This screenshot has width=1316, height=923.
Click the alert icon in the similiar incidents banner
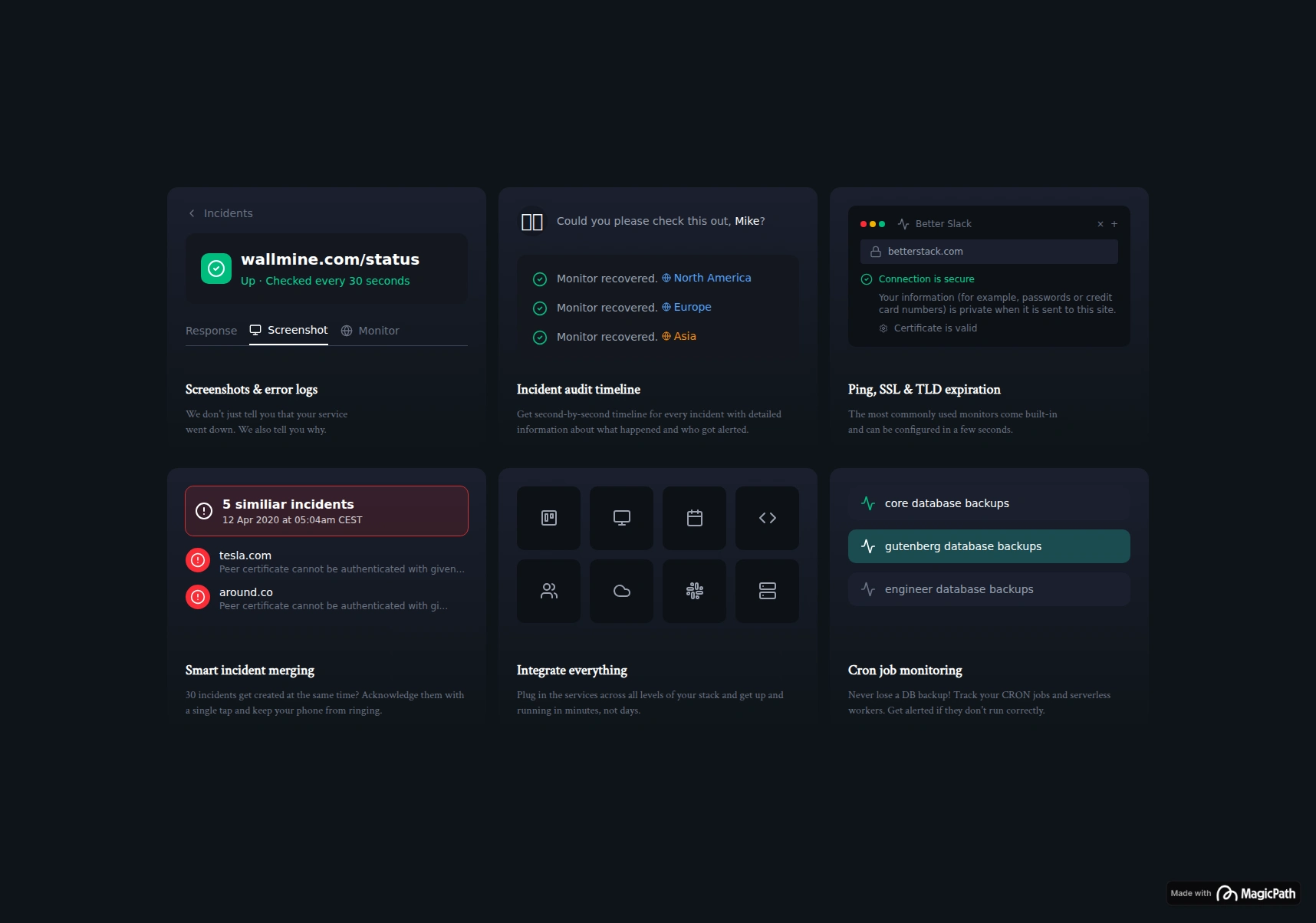coord(204,511)
